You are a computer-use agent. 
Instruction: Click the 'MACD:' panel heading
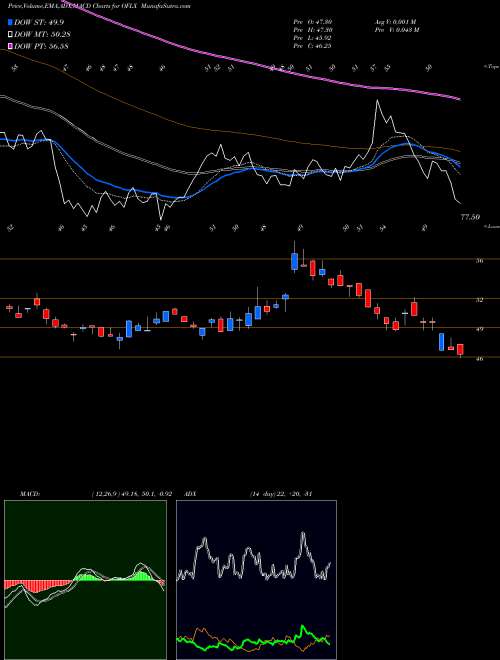coord(29,494)
